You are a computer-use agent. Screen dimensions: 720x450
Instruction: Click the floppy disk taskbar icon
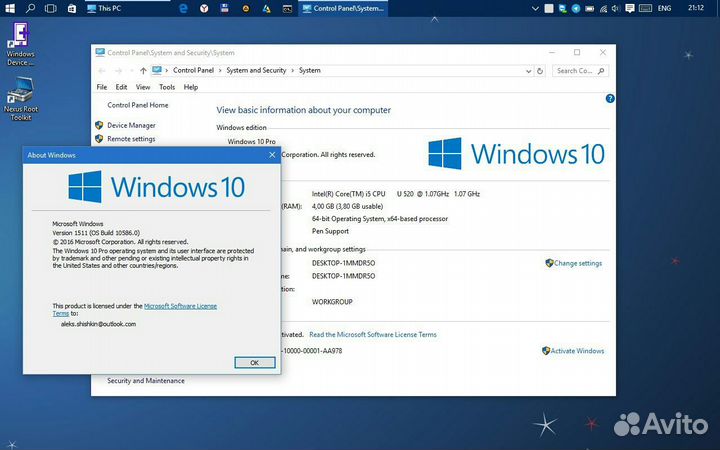(225, 8)
